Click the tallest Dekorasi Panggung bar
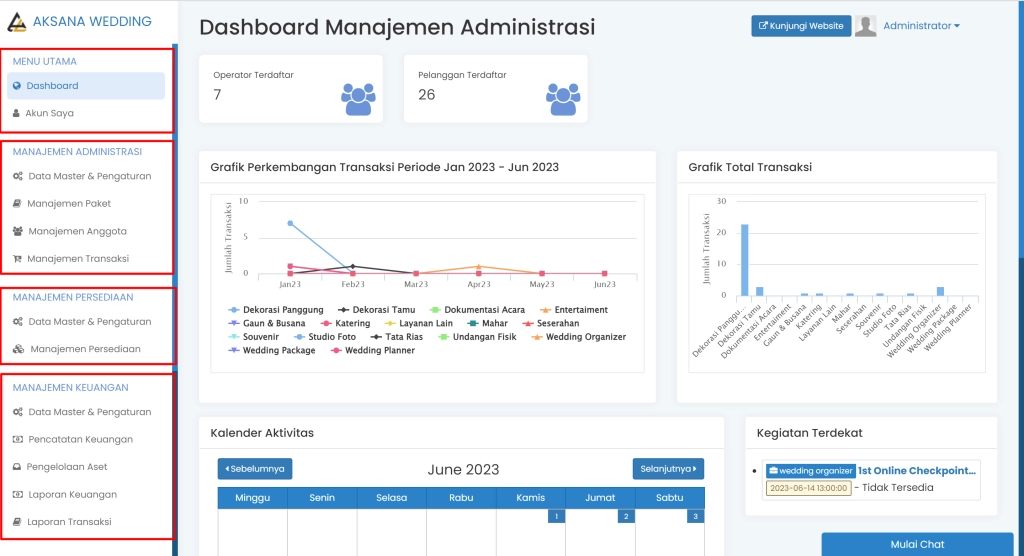 pyautogui.click(x=744, y=260)
